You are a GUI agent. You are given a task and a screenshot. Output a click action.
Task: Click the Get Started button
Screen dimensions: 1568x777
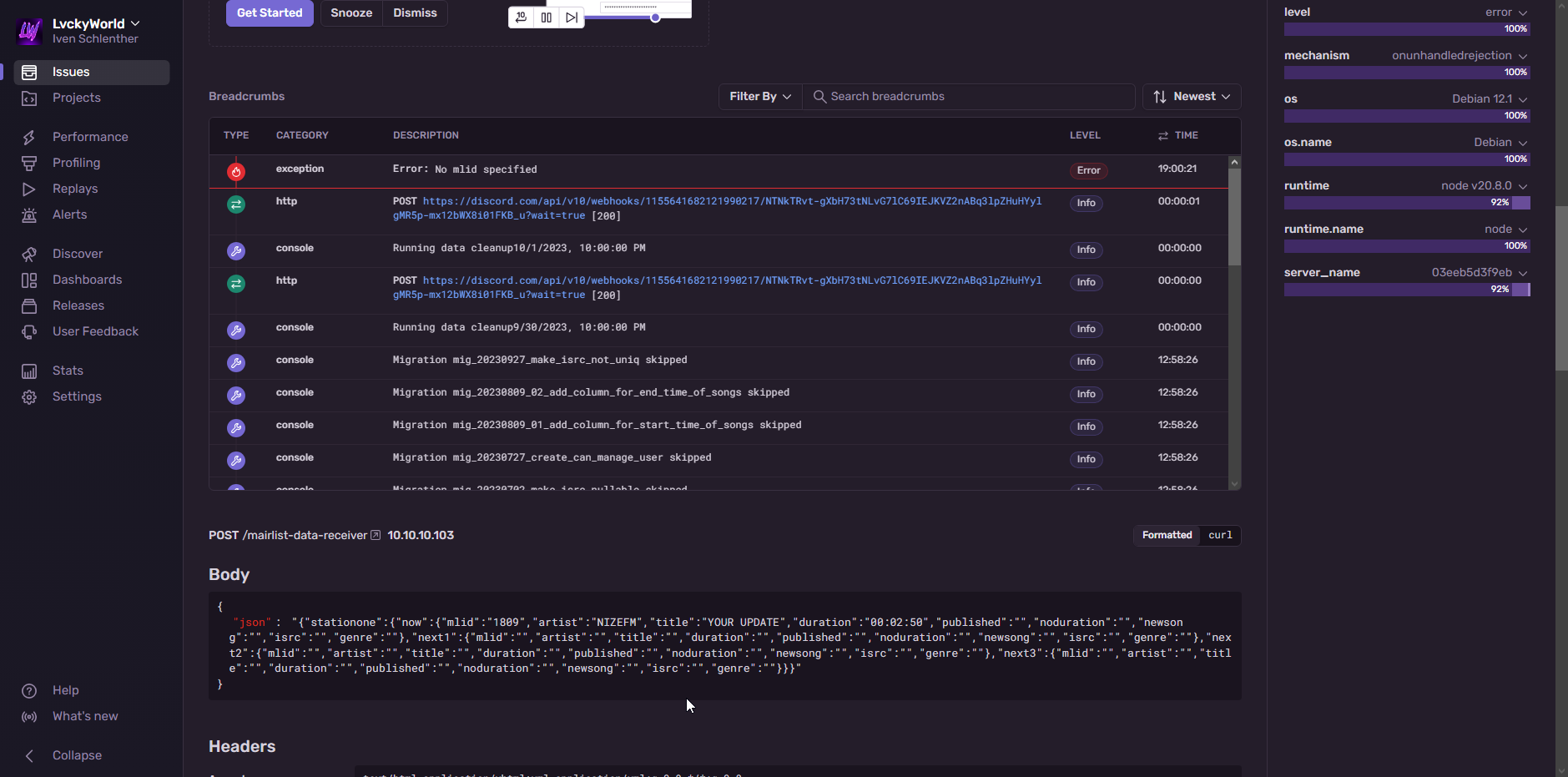coord(270,13)
